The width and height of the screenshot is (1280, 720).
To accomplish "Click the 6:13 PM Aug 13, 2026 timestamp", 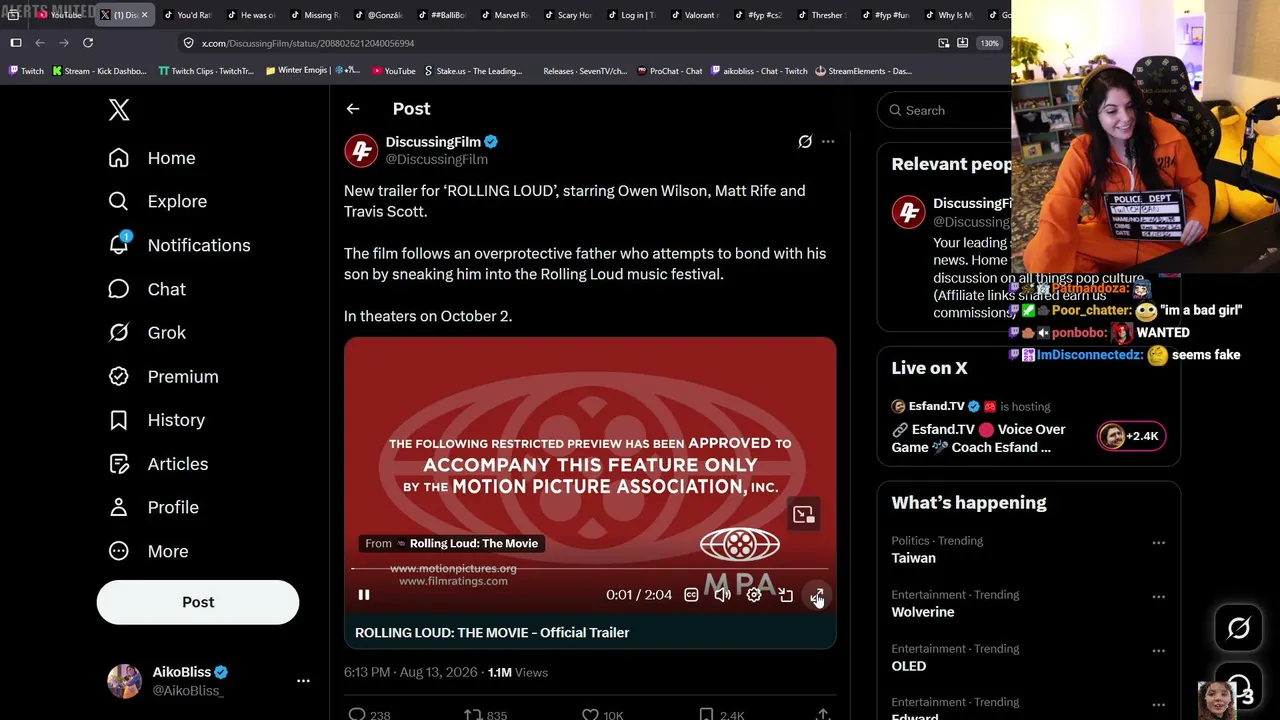I will coord(411,673).
